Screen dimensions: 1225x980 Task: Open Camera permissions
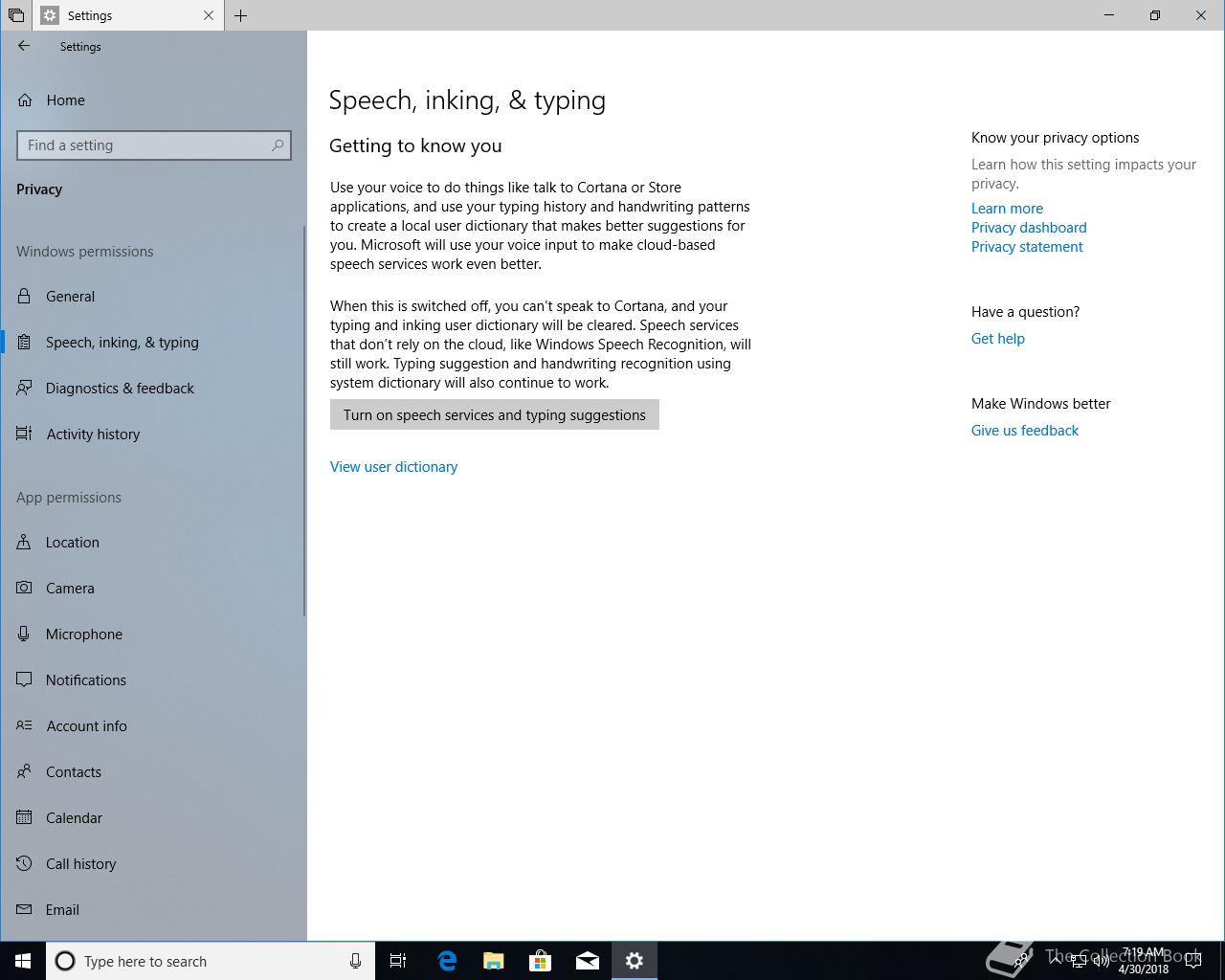(x=70, y=588)
